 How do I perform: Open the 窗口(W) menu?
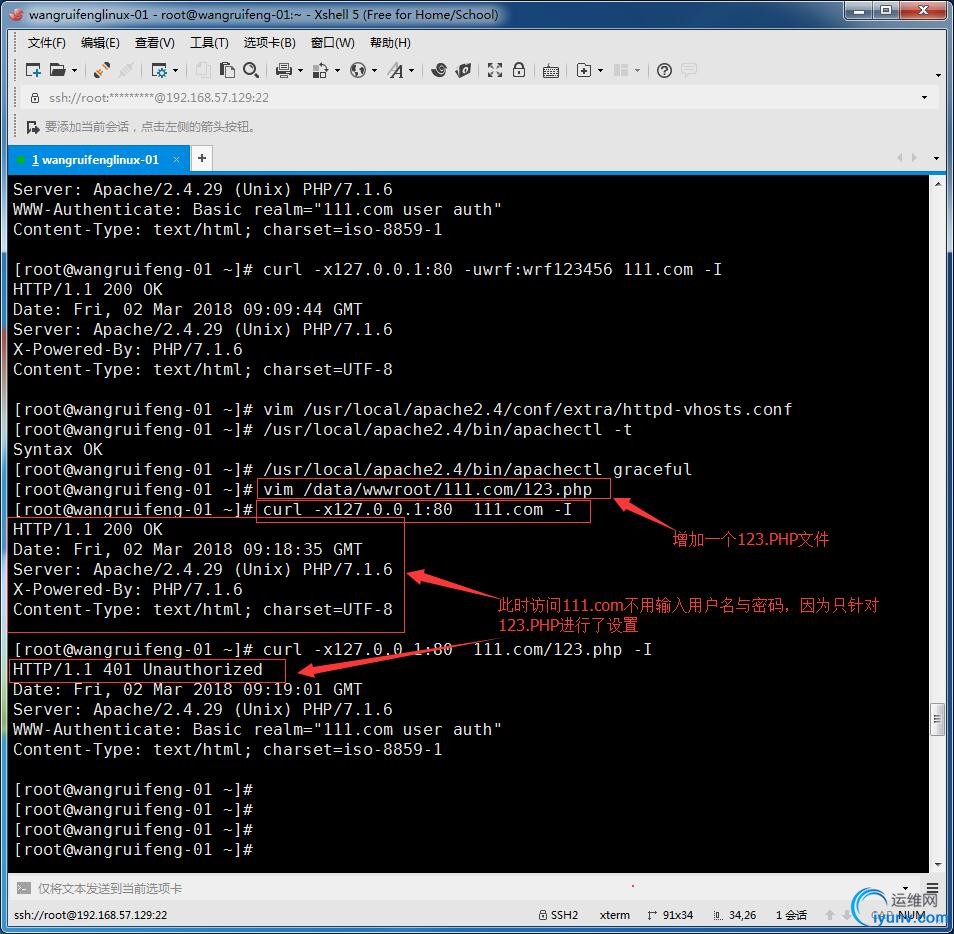coord(332,43)
